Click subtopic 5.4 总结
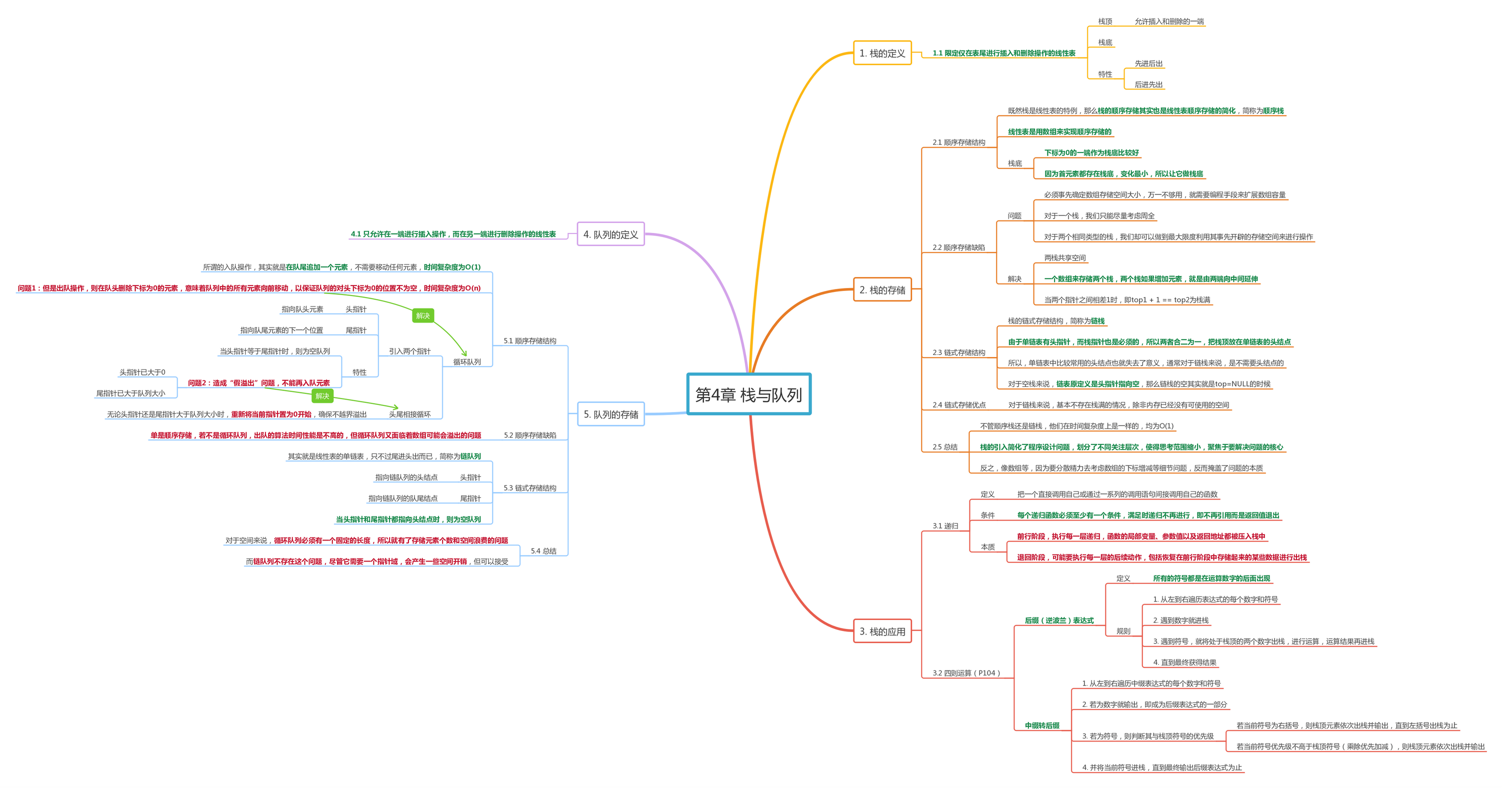The height and width of the screenshot is (793, 1512). coord(543,551)
